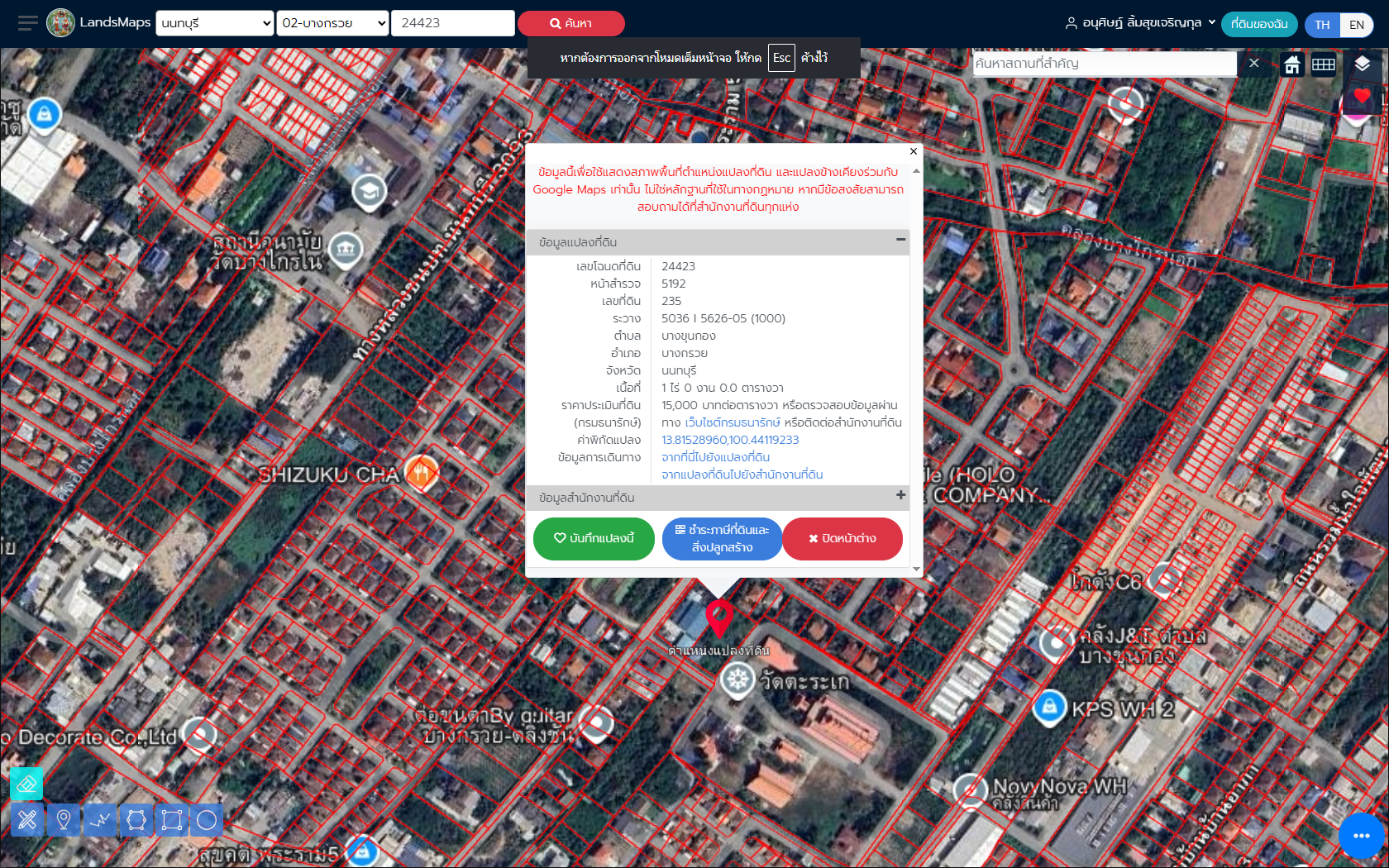
Task: Open the red heart favorites icon
Action: click(x=1362, y=97)
